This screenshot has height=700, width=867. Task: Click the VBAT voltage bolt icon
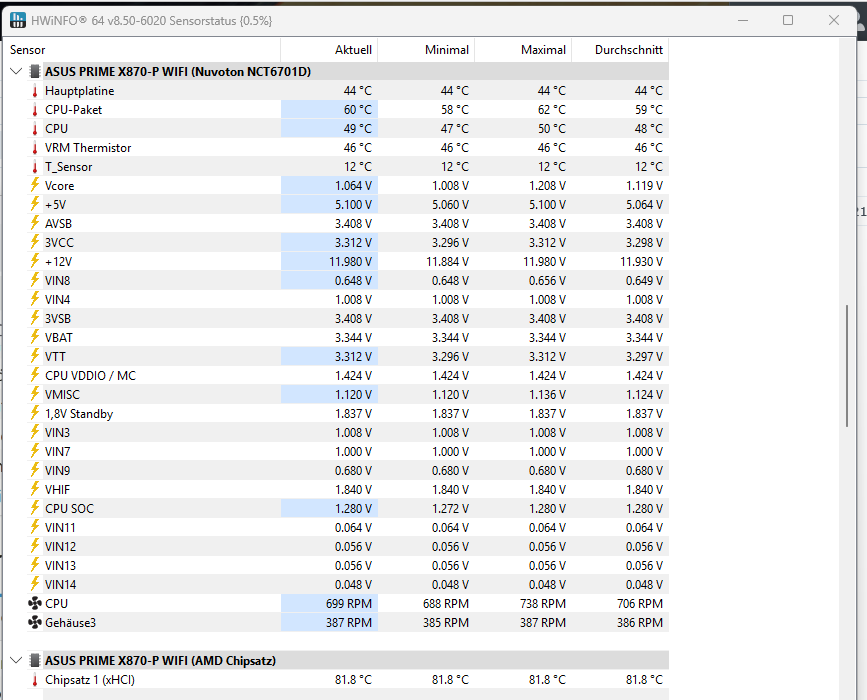[35, 337]
